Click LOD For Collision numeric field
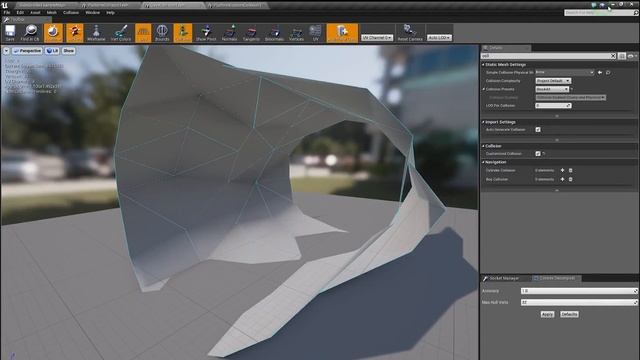 (x=553, y=106)
